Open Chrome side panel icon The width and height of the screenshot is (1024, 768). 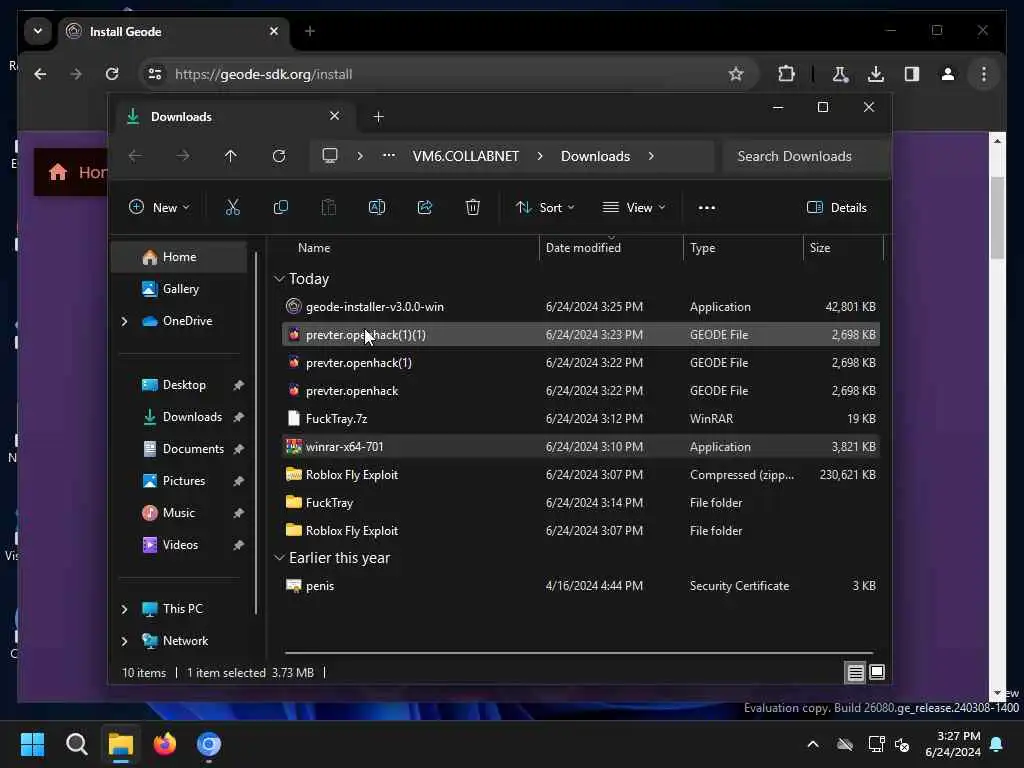pyautogui.click(x=912, y=74)
